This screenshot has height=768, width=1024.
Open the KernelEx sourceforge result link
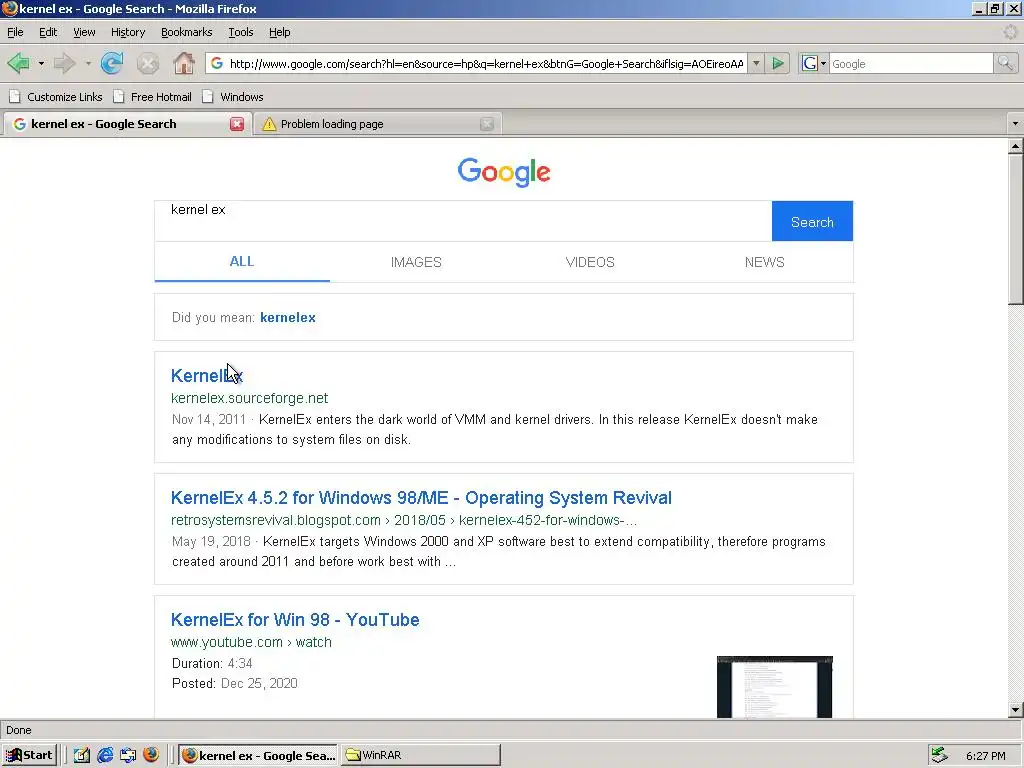[x=207, y=376]
